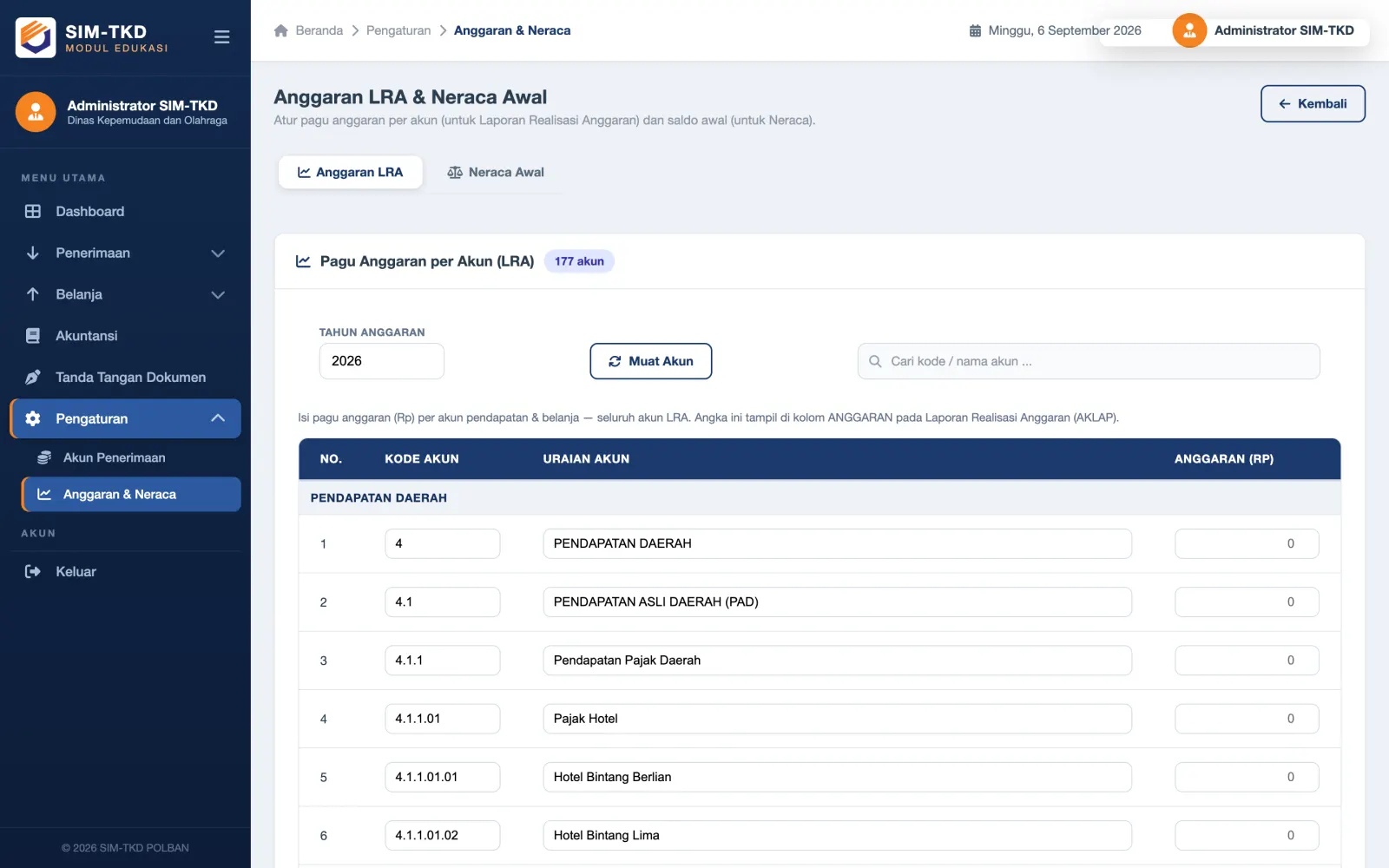
Task: Click the Penerimaan down-arrow icon
Action: 33,253
